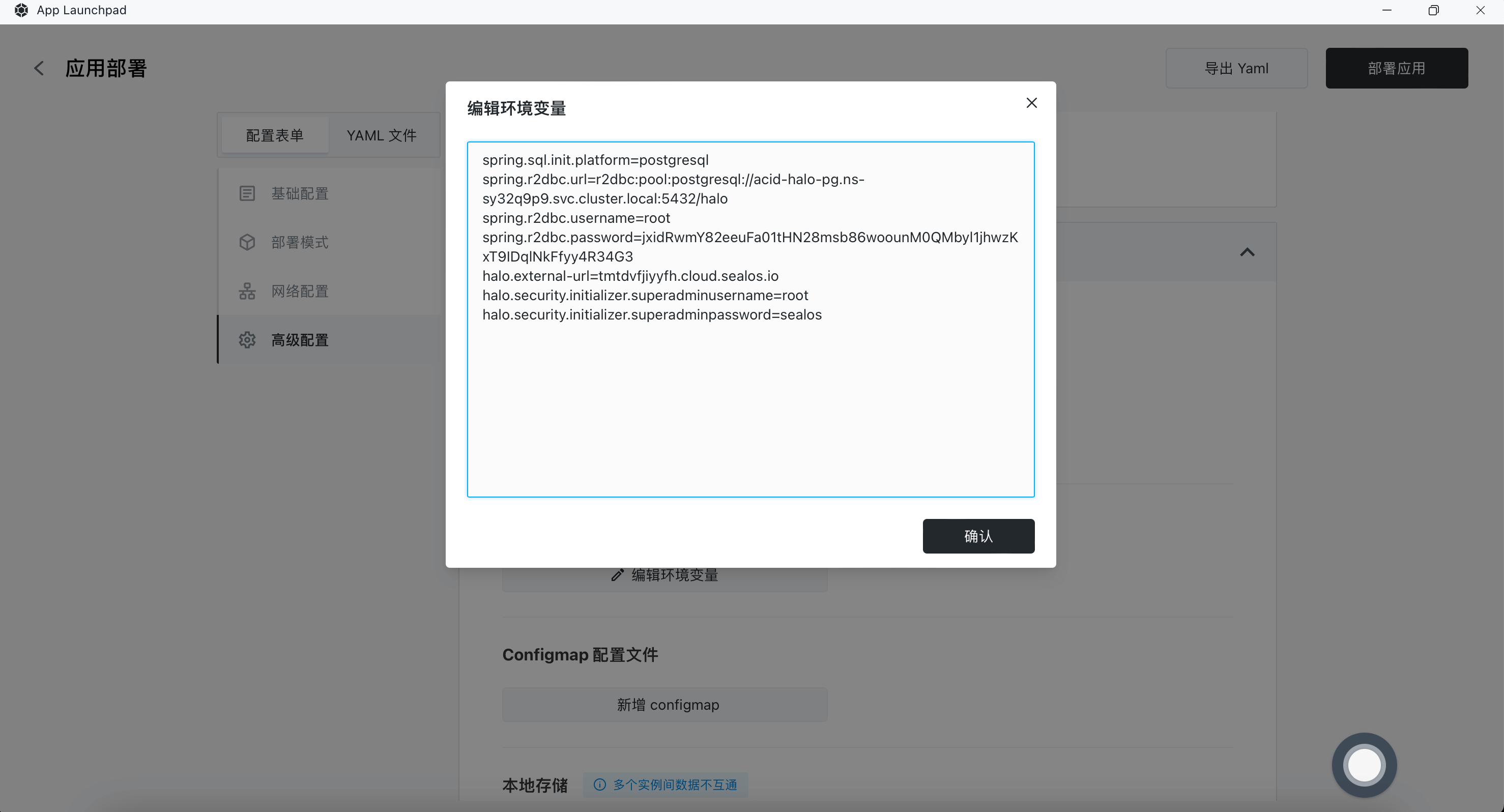The image size is (1504, 812).
Task: Click the 部署应用 deploy button
Action: click(x=1396, y=68)
